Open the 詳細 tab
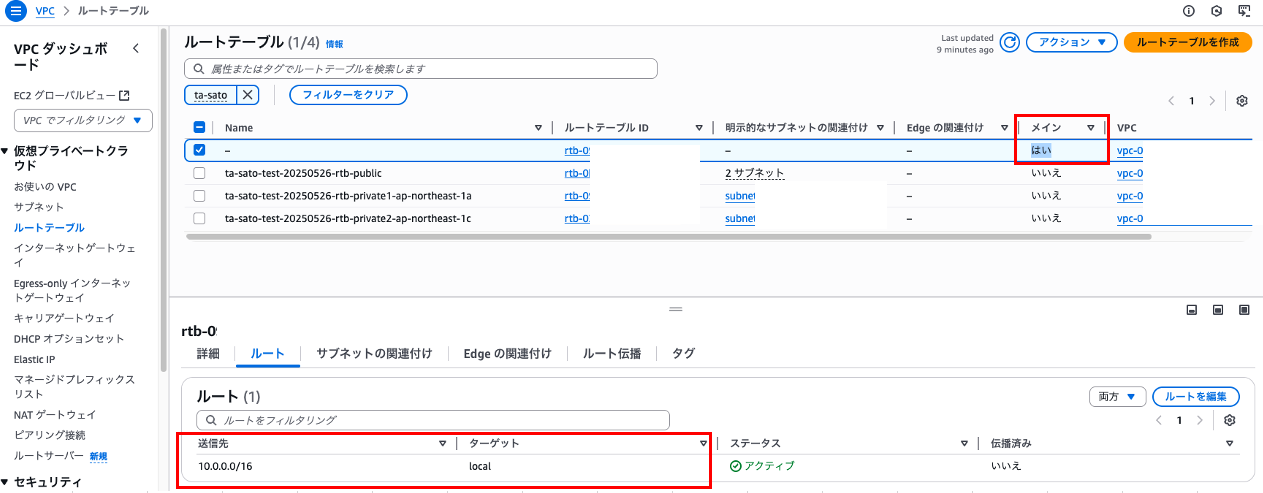 pyautogui.click(x=208, y=354)
